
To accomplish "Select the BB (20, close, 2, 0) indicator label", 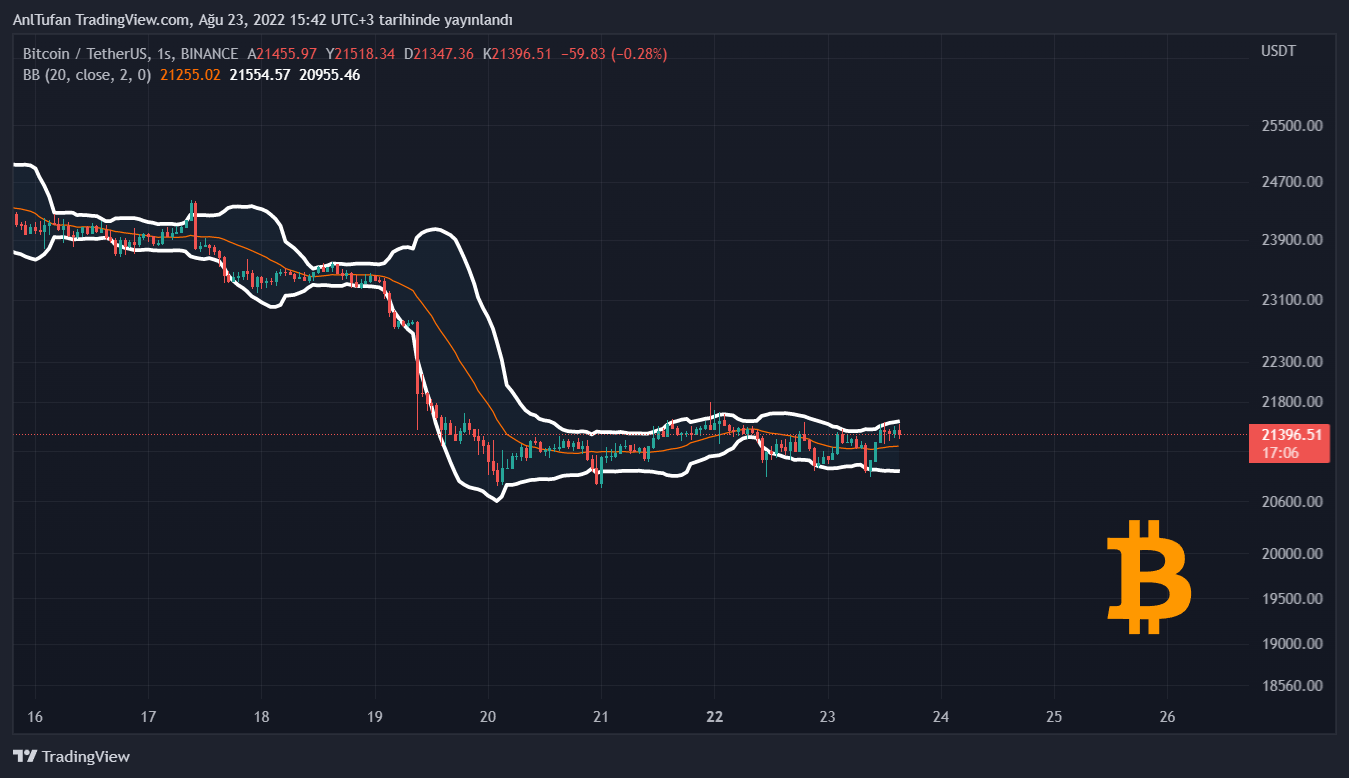I will [87, 74].
